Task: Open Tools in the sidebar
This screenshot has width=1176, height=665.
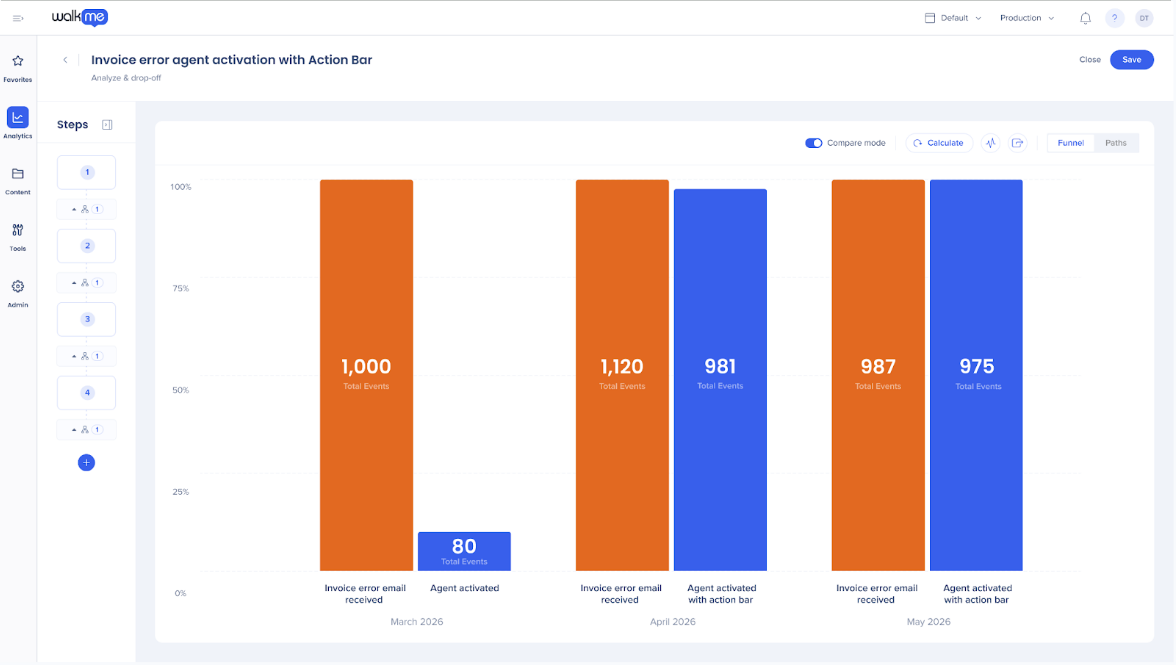Action: tap(18, 236)
